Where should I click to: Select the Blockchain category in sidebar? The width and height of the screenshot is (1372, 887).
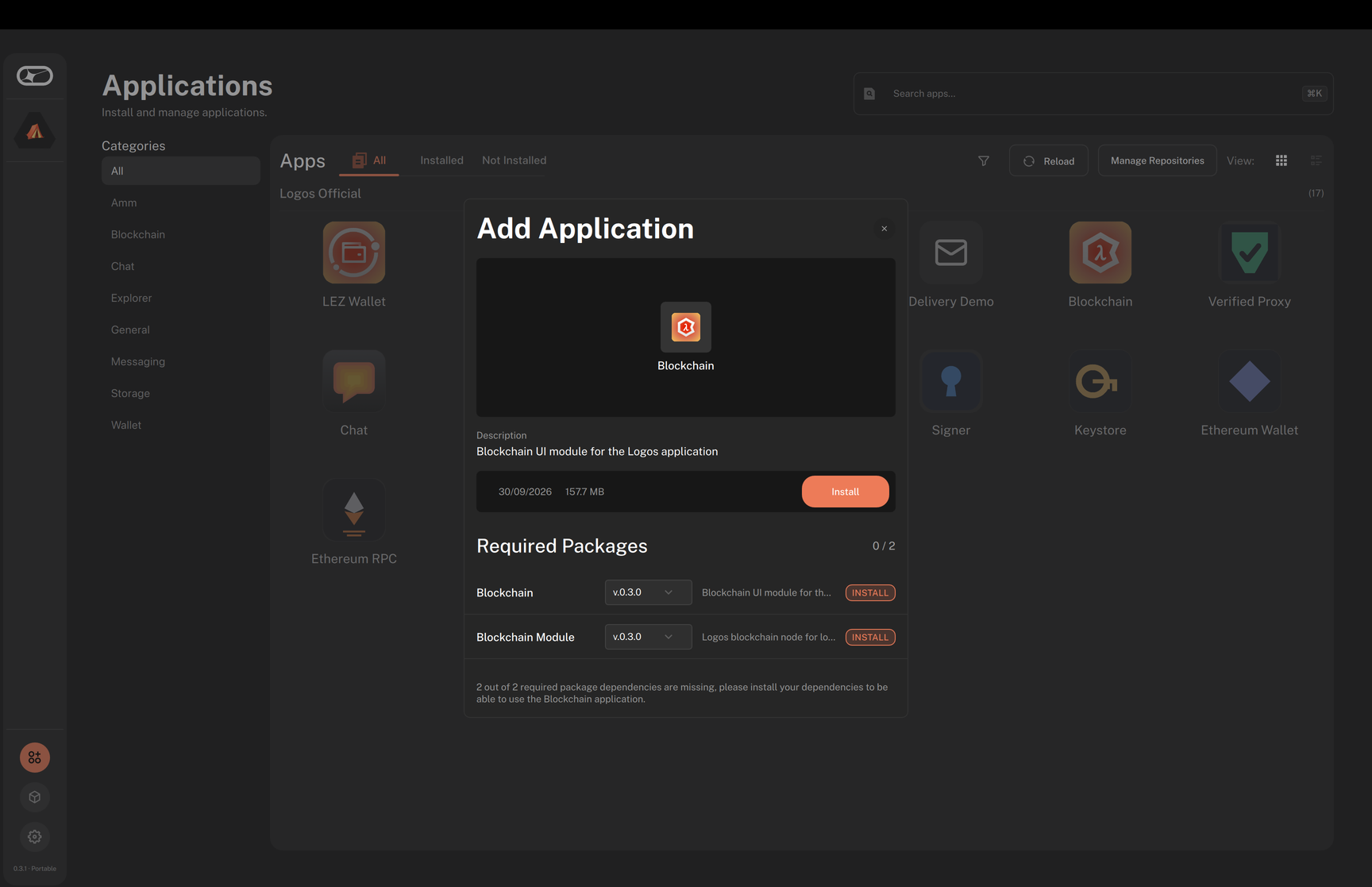[x=181, y=234]
